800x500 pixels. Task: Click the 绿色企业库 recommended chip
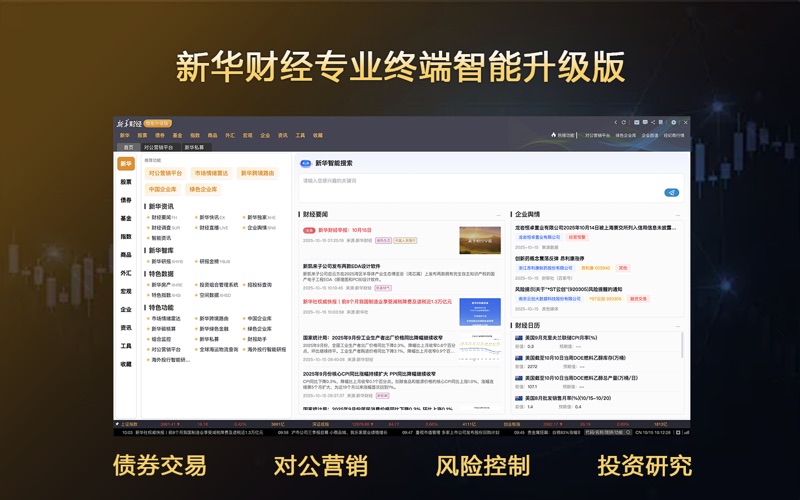(x=203, y=189)
